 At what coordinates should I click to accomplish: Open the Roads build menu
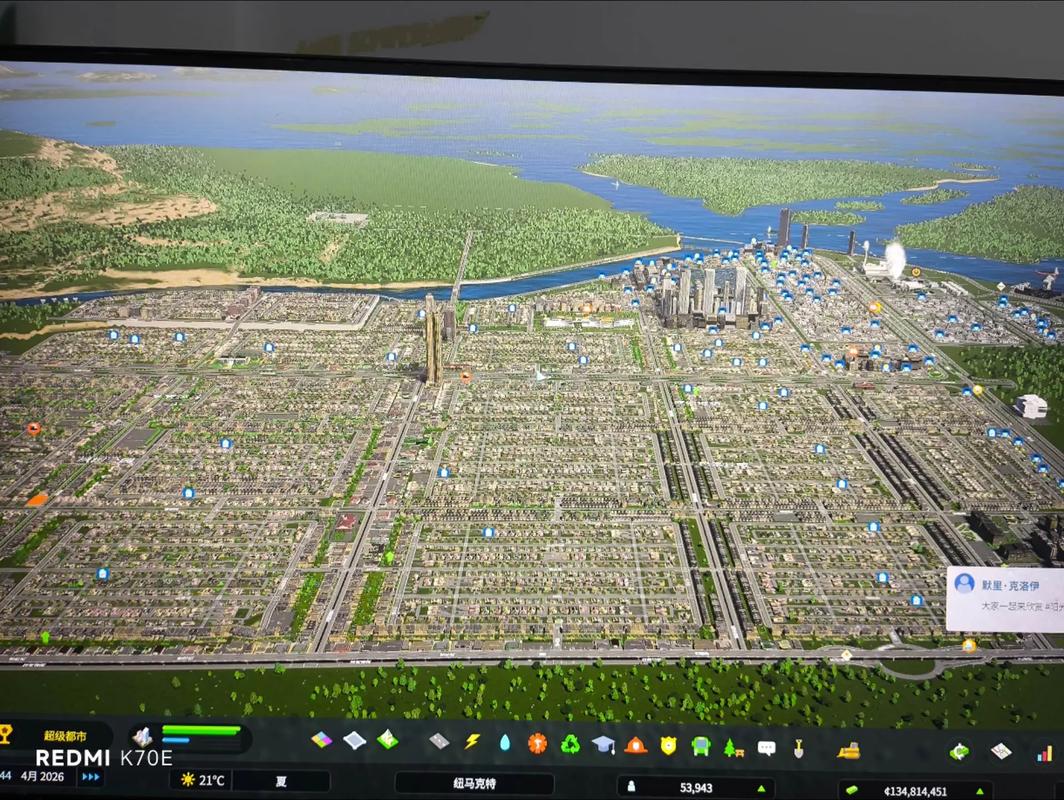pyautogui.click(x=439, y=741)
